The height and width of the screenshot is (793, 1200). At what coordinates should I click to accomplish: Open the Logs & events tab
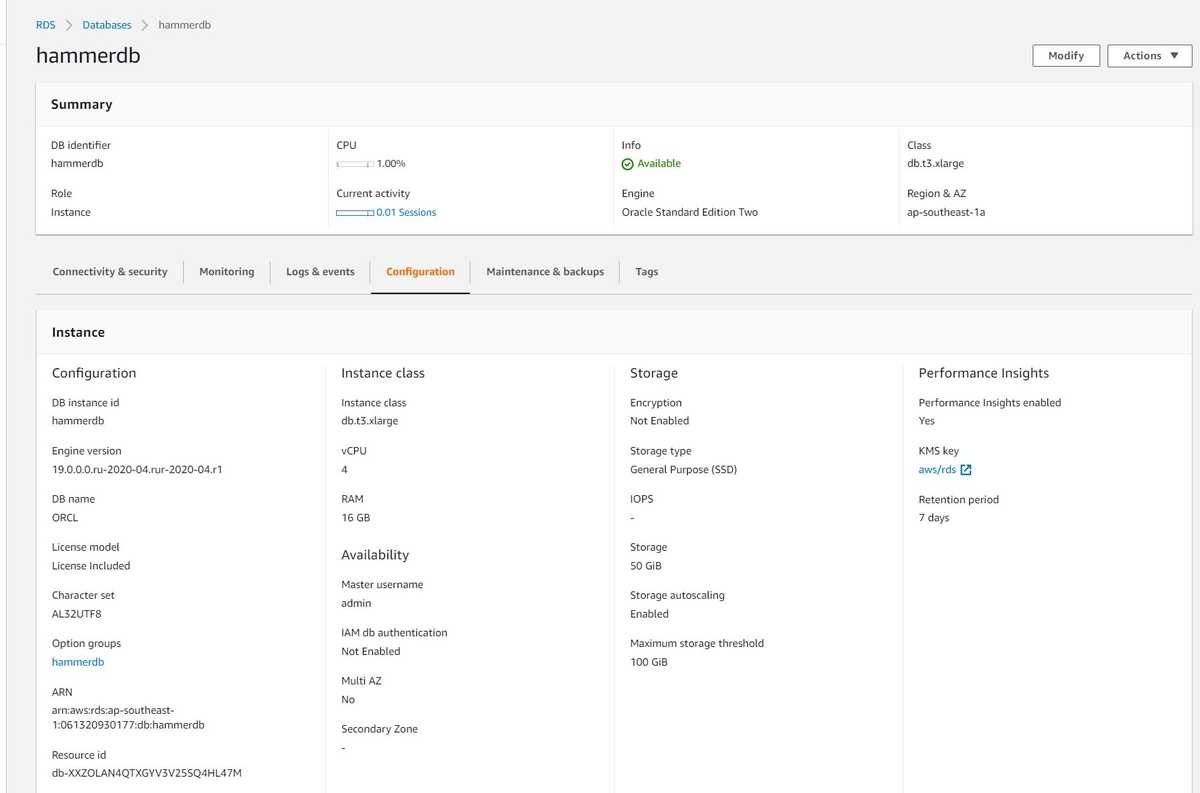[x=320, y=271]
